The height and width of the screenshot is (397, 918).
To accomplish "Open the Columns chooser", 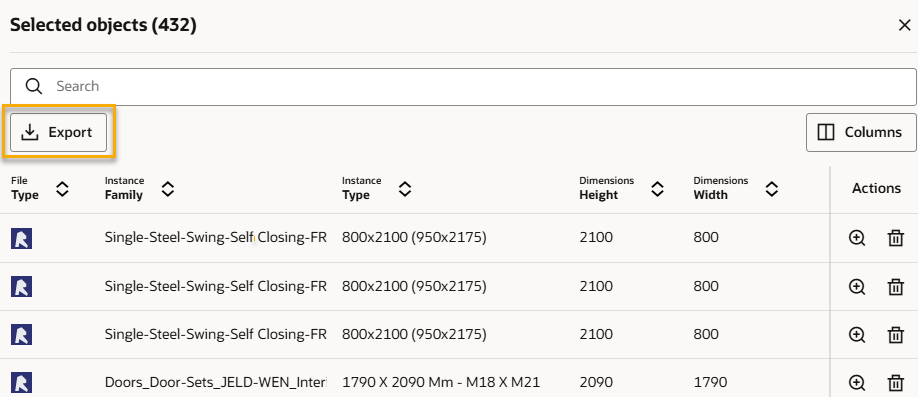I will pos(861,132).
